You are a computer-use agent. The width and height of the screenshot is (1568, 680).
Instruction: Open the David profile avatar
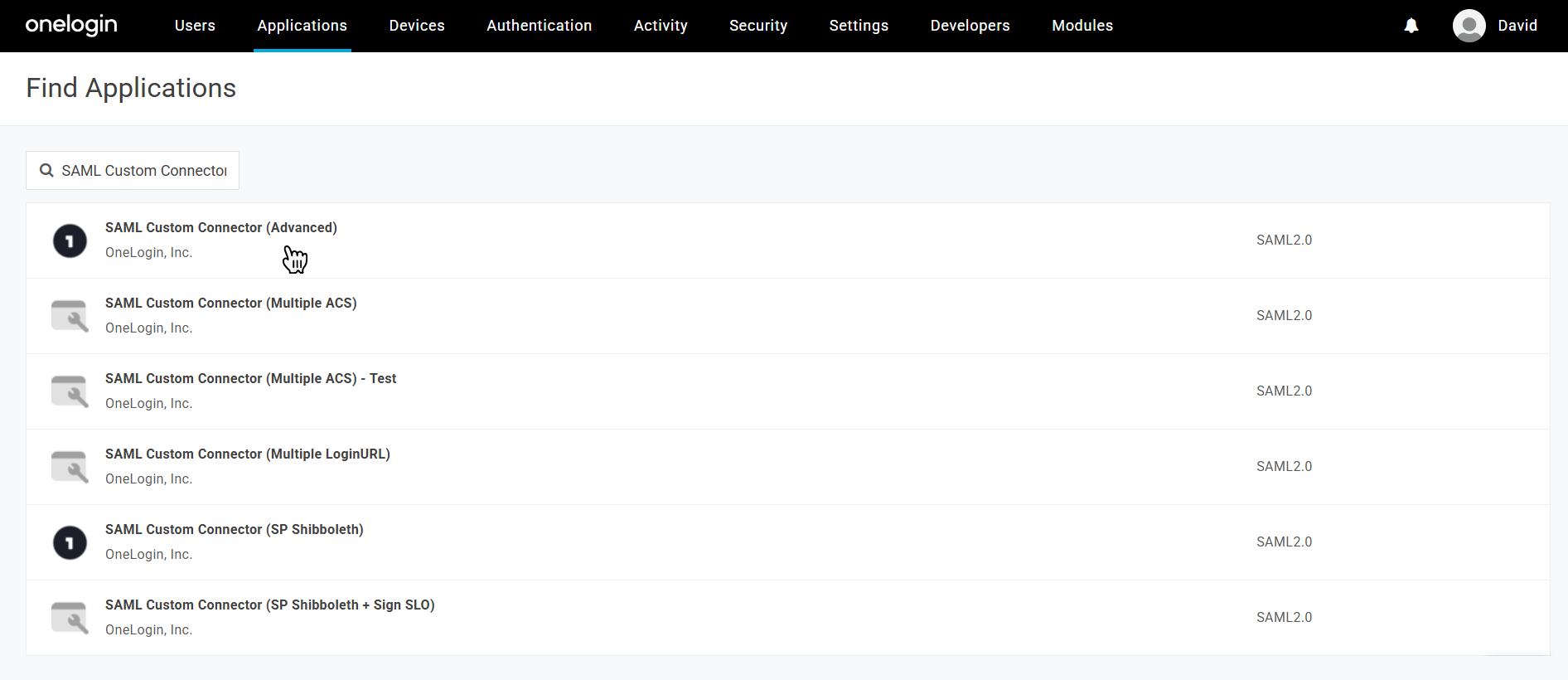[x=1469, y=26]
